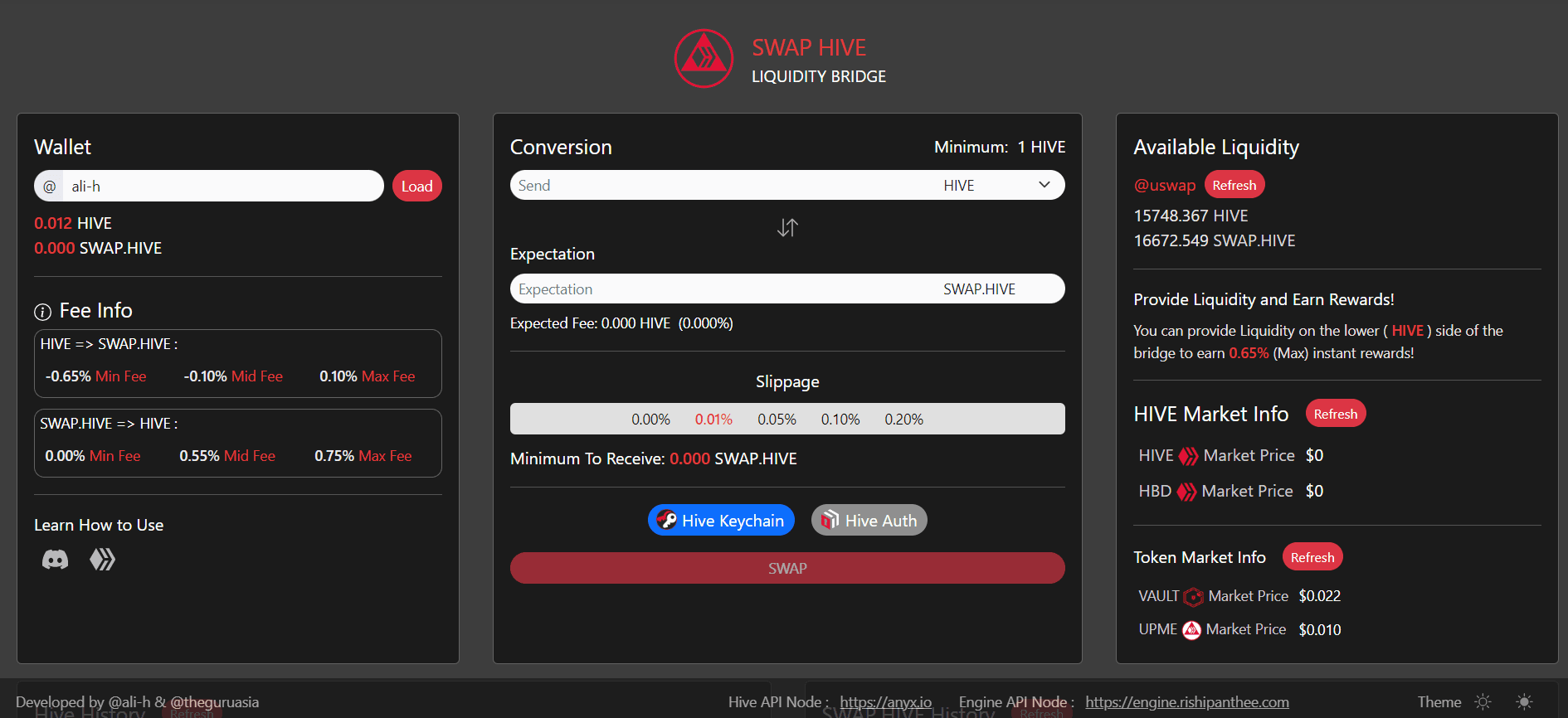The height and width of the screenshot is (718, 1568).
Task: Click the Fee Info information icon
Action: coord(42,312)
